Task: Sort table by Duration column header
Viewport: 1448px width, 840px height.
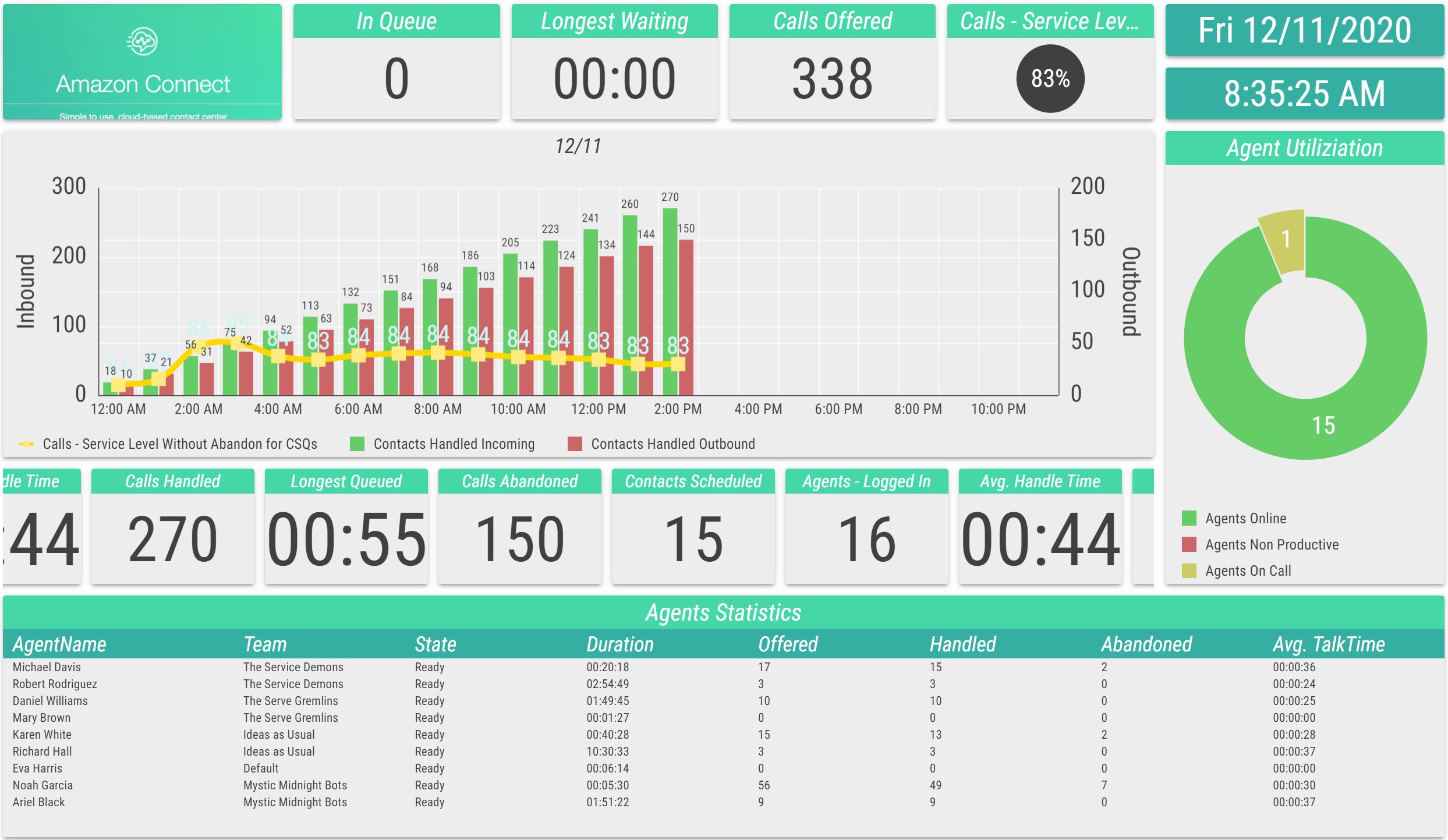Action: coord(619,644)
